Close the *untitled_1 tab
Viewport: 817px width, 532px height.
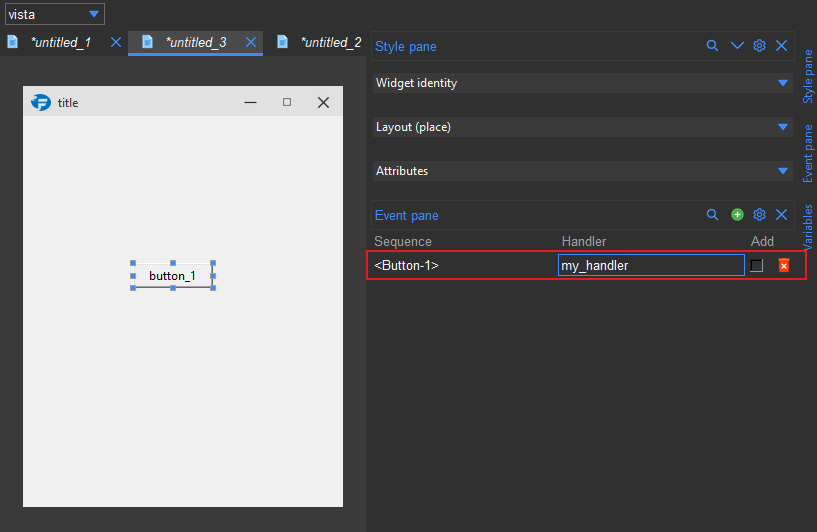coord(116,42)
